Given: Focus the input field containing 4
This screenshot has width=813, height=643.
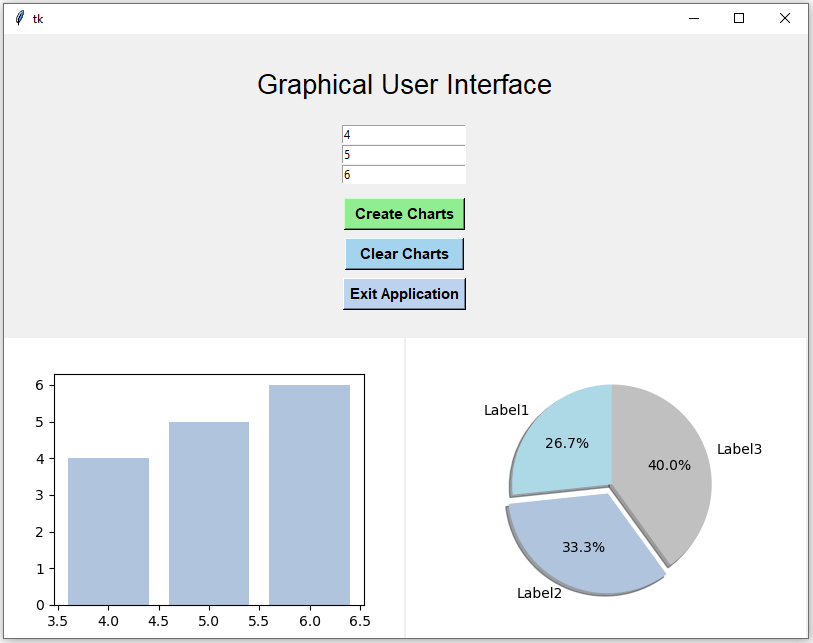Looking at the screenshot, I should (x=403, y=135).
